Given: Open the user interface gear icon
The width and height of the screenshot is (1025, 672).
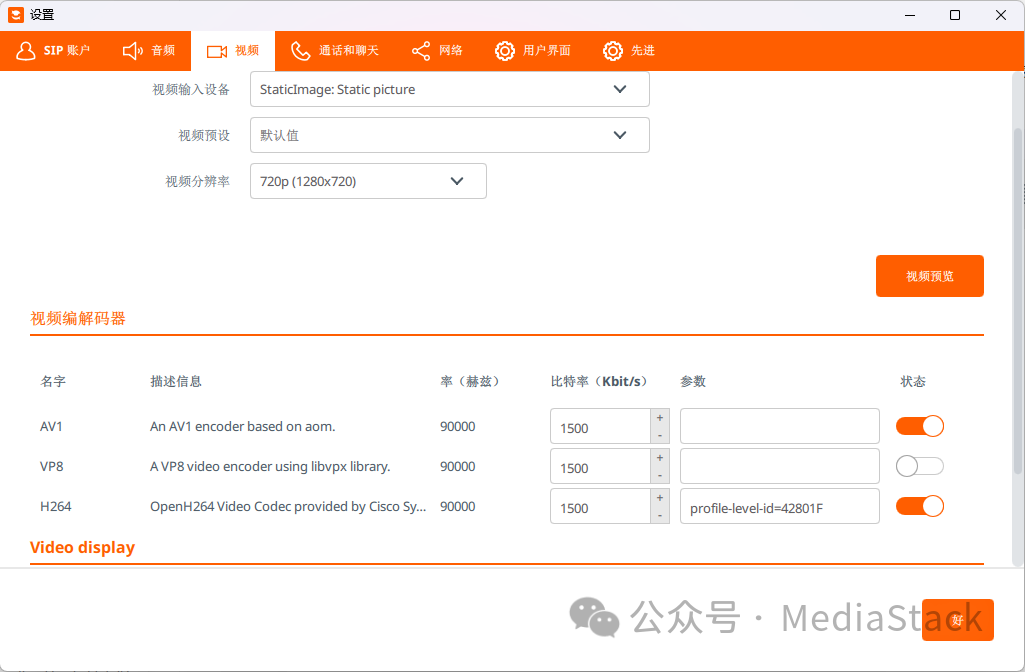Looking at the screenshot, I should coord(505,51).
